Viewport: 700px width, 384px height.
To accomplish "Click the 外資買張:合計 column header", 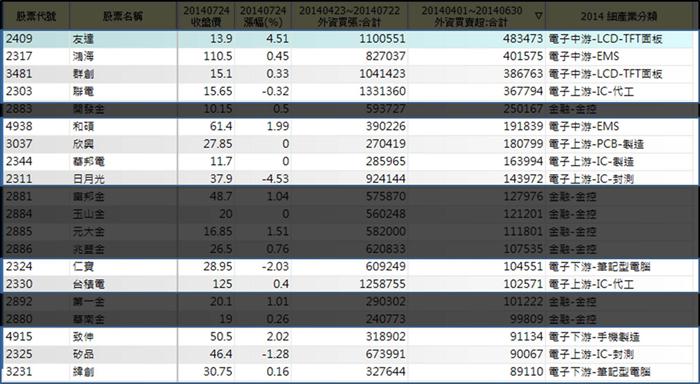I will [349, 17].
